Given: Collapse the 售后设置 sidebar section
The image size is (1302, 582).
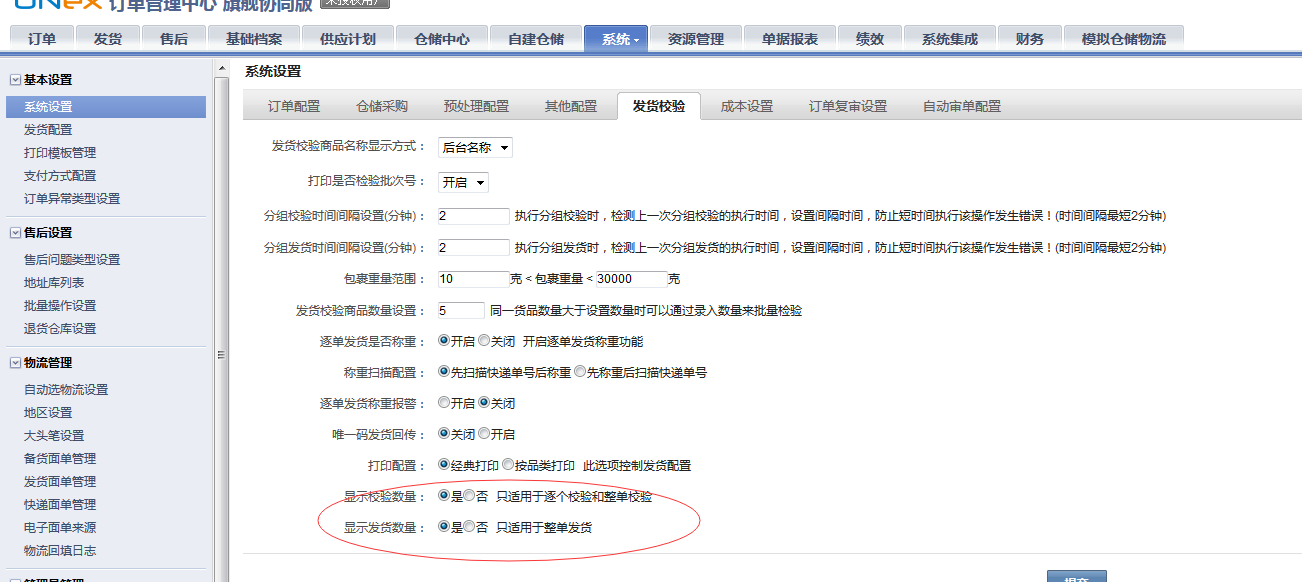Looking at the screenshot, I should 15,232.
